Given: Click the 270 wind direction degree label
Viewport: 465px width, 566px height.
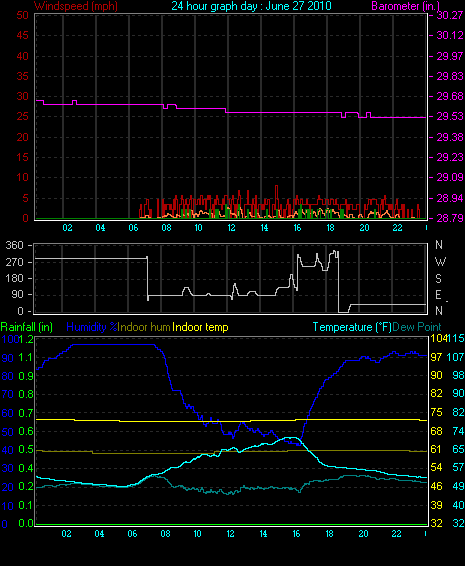Looking at the screenshot, I should coord(14,262).
